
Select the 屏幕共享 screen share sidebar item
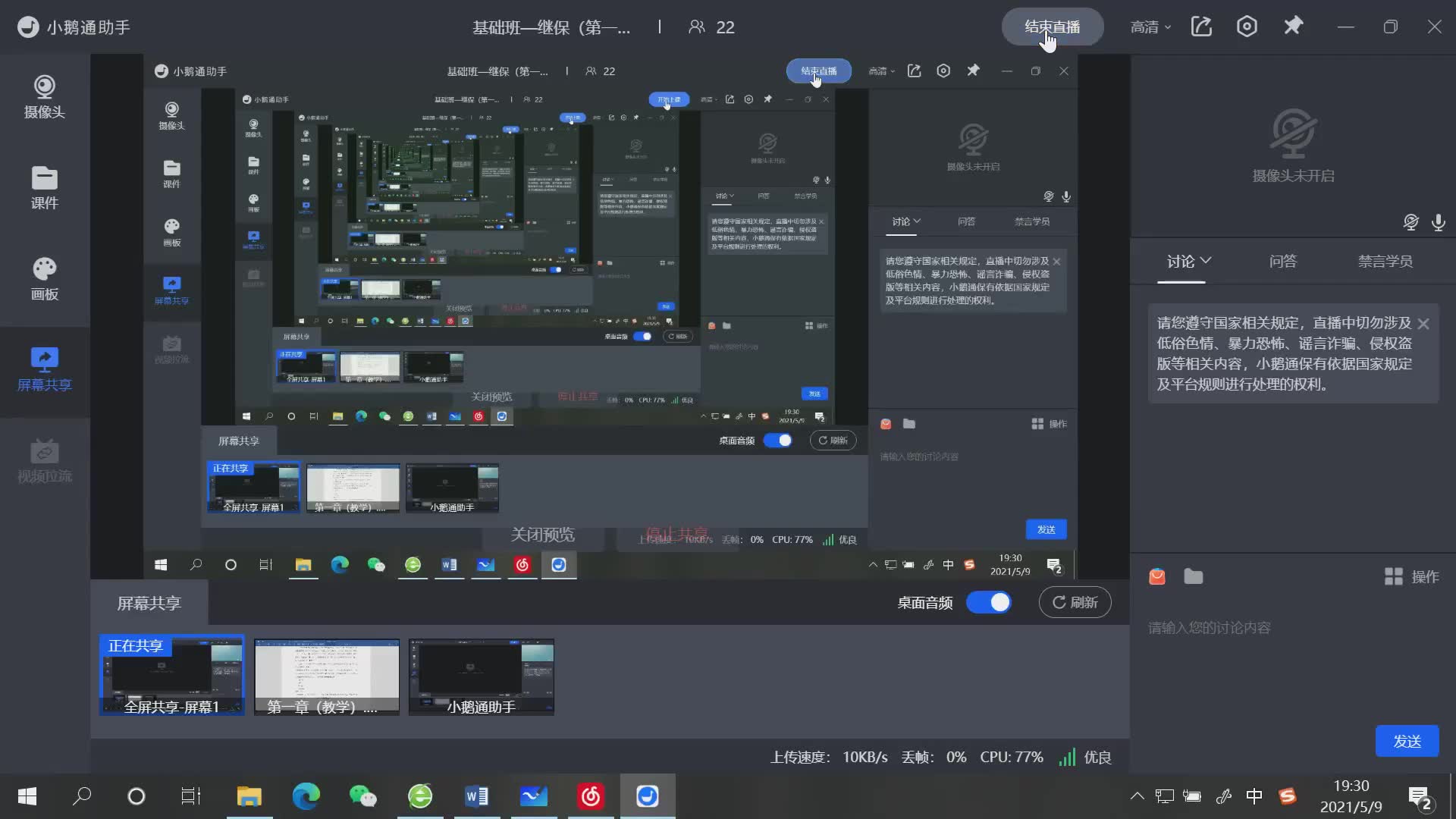[x=44, y=370]
